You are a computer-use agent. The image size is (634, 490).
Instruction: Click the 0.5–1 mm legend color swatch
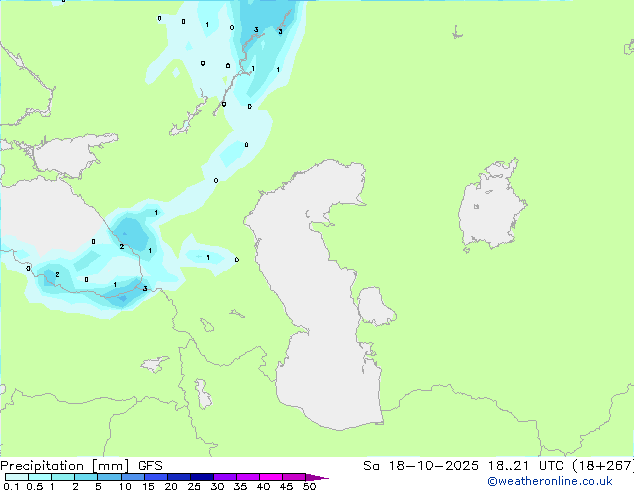click(40, 477)
